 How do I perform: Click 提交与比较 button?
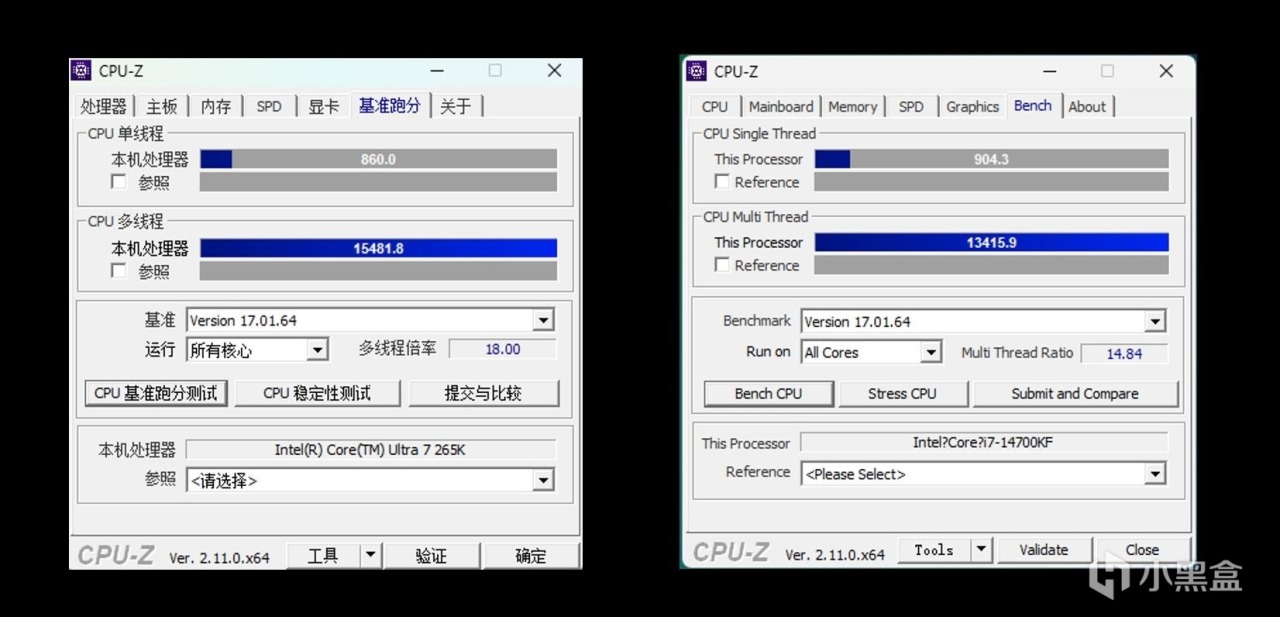[x=483, y=393]
